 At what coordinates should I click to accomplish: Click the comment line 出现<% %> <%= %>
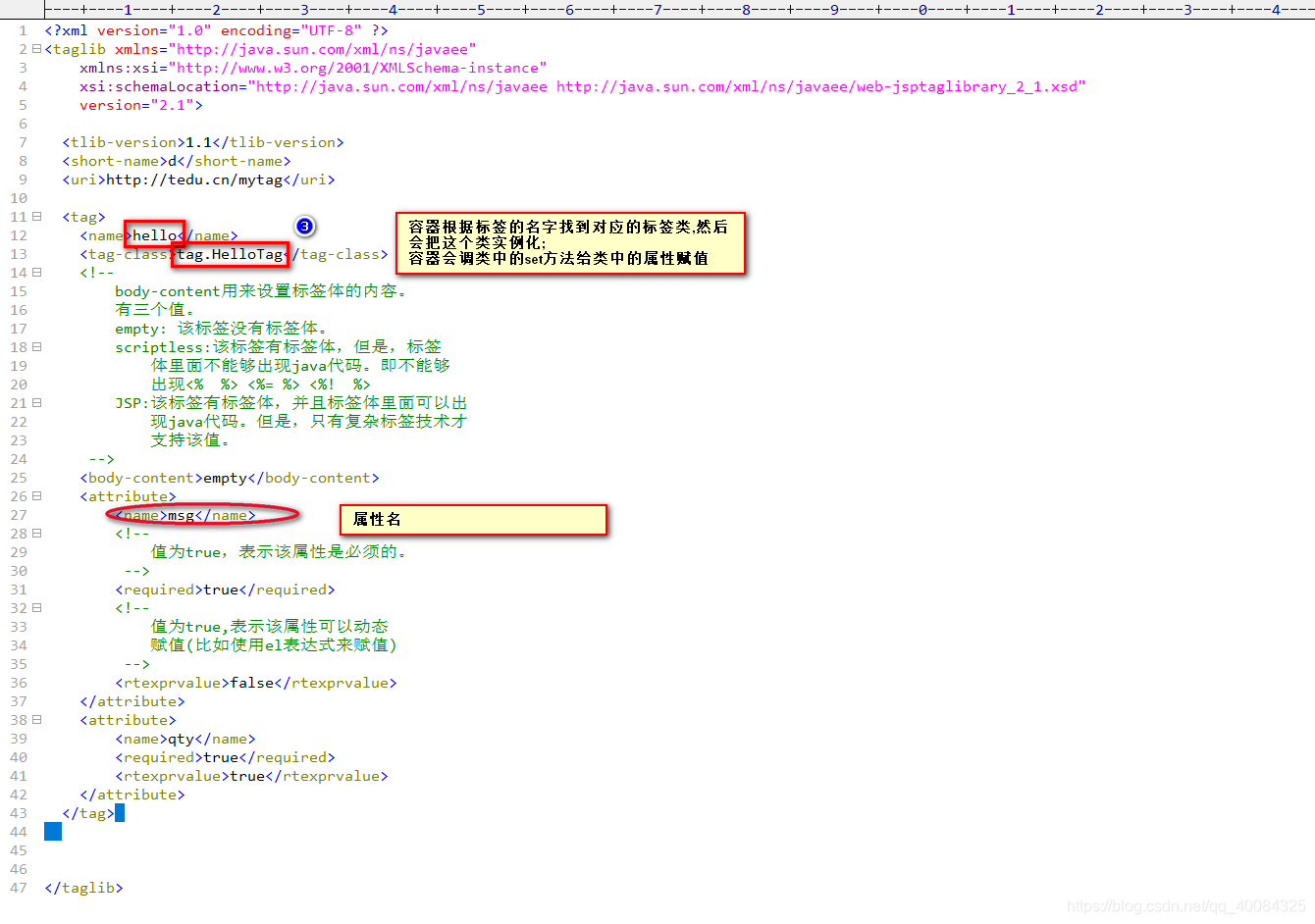click(261, 385)
